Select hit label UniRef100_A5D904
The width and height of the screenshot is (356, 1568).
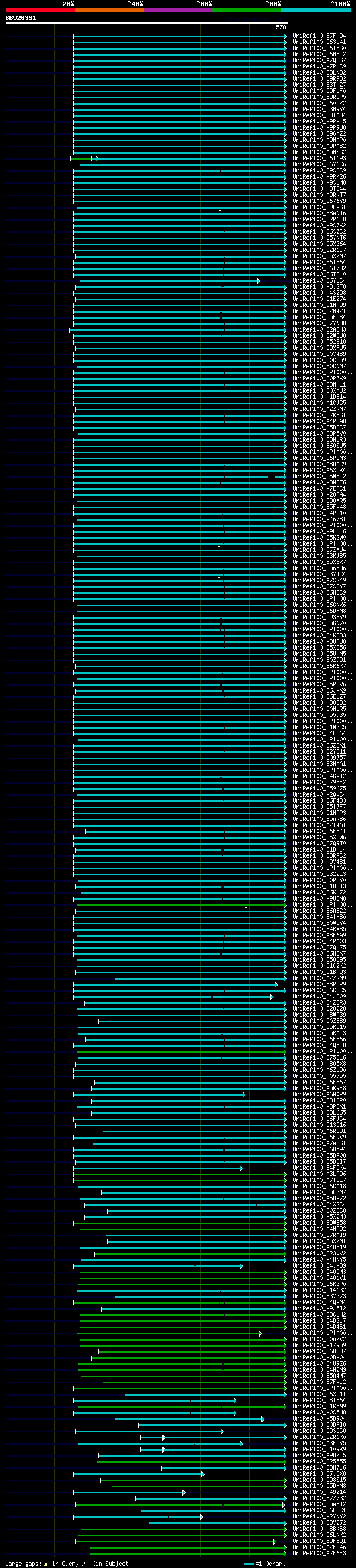point(319,1419)
